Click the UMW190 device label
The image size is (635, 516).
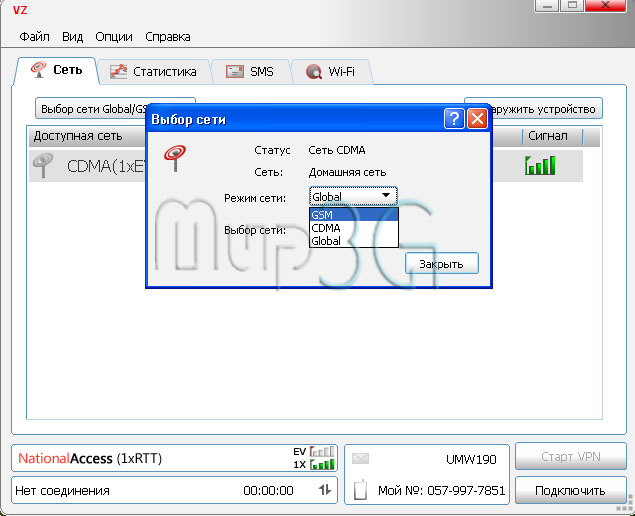(471, 459)
